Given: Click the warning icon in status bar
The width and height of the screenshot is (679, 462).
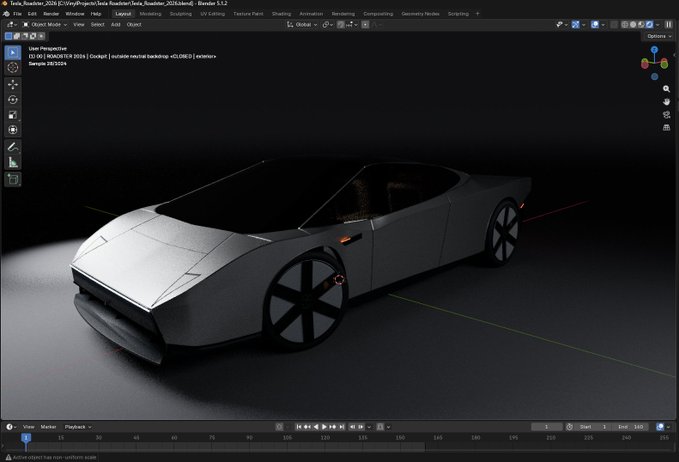Looking at the screenshot, I should pyautogui.click(x=8, y=457).
